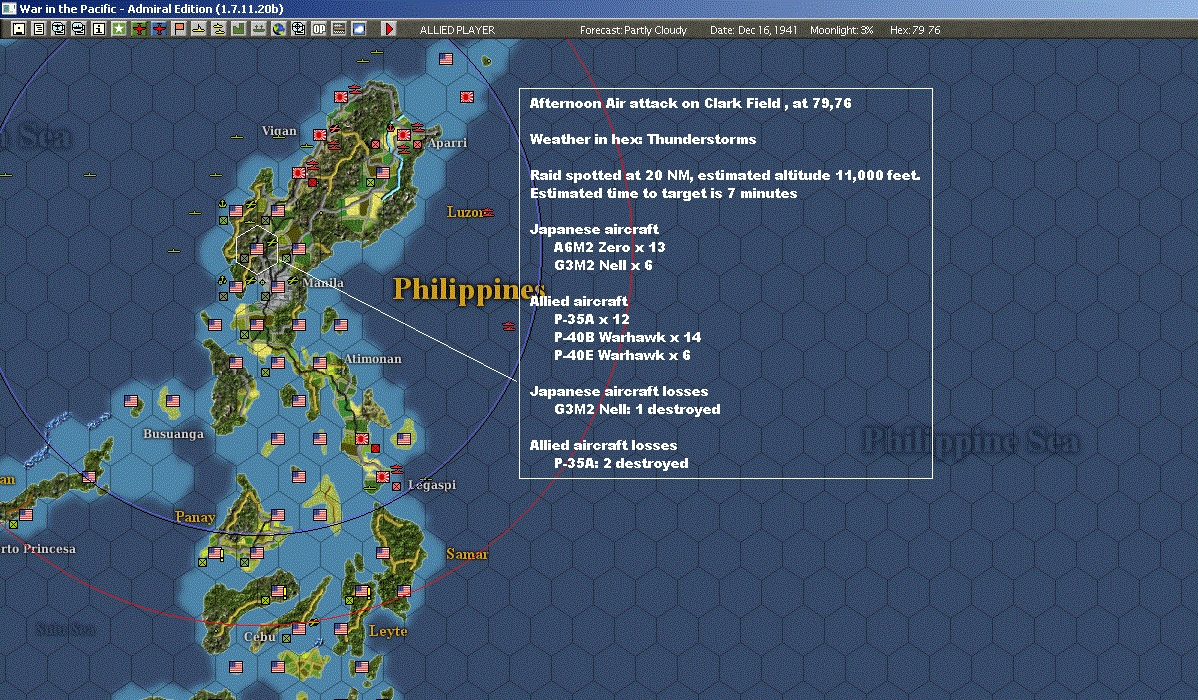This screenshot has height=700, width=1198.
Task: Click 'P-35A: 2 destroyed' loss line
Action: tap(621, 463)
